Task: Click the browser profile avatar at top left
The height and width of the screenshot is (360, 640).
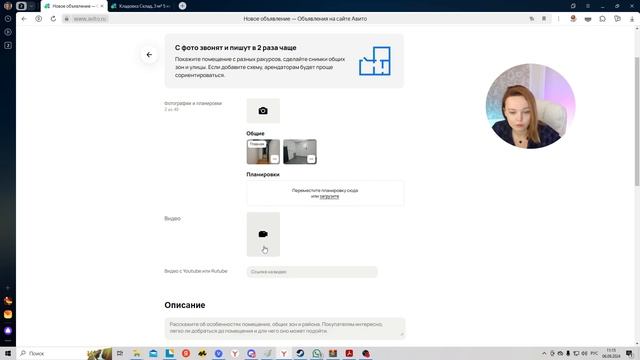Action: click(x=7, y=6)
